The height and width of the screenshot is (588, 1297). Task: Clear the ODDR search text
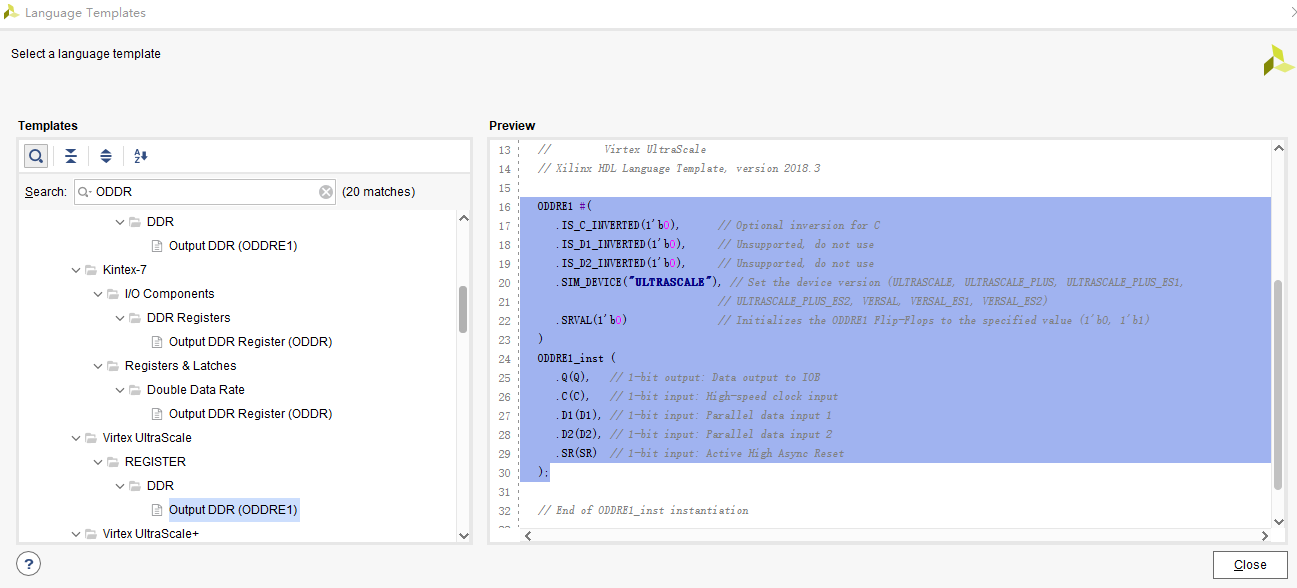click(x=326, y=192)
